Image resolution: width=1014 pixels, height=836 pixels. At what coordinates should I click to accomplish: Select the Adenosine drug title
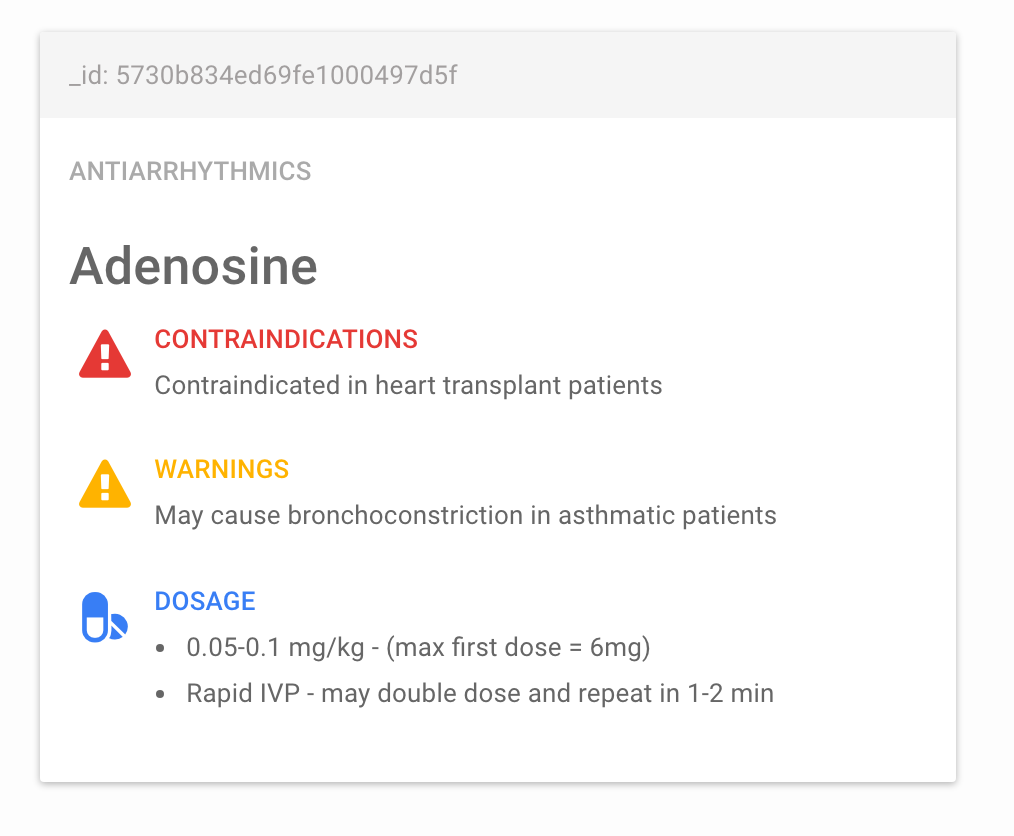tap(193, 266)
